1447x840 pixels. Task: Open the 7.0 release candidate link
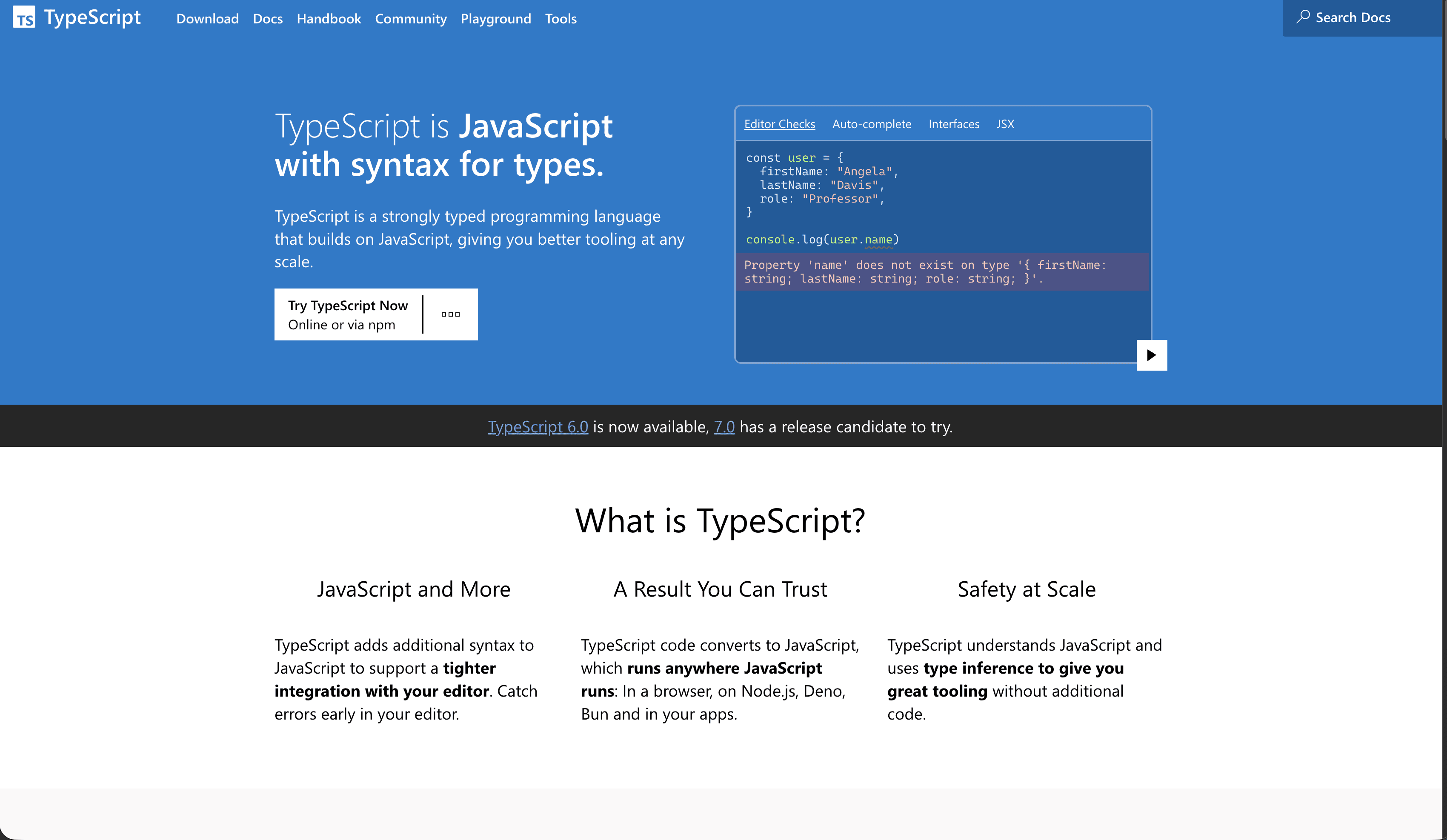pyautogui.click(x=724, y=427)
